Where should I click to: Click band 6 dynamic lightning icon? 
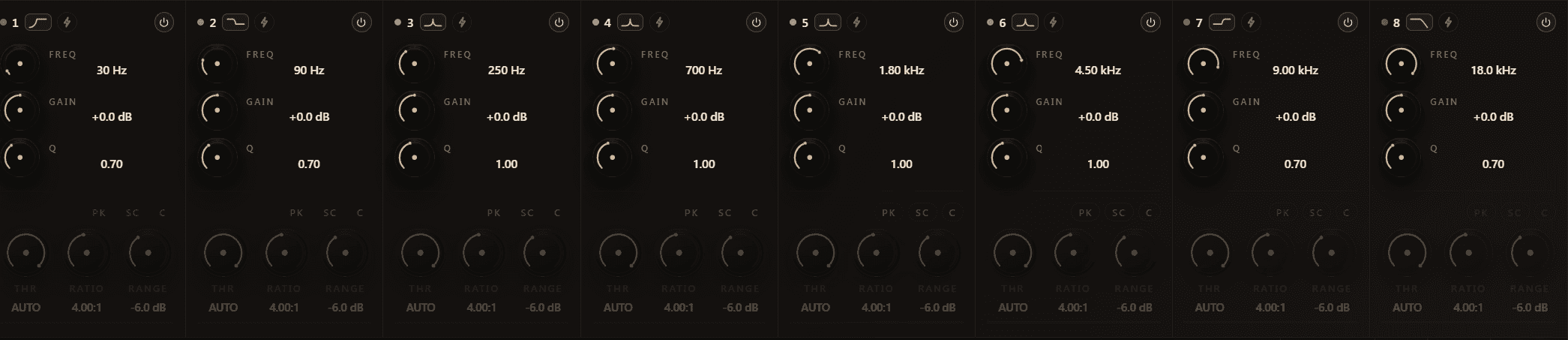[1054, 23]
